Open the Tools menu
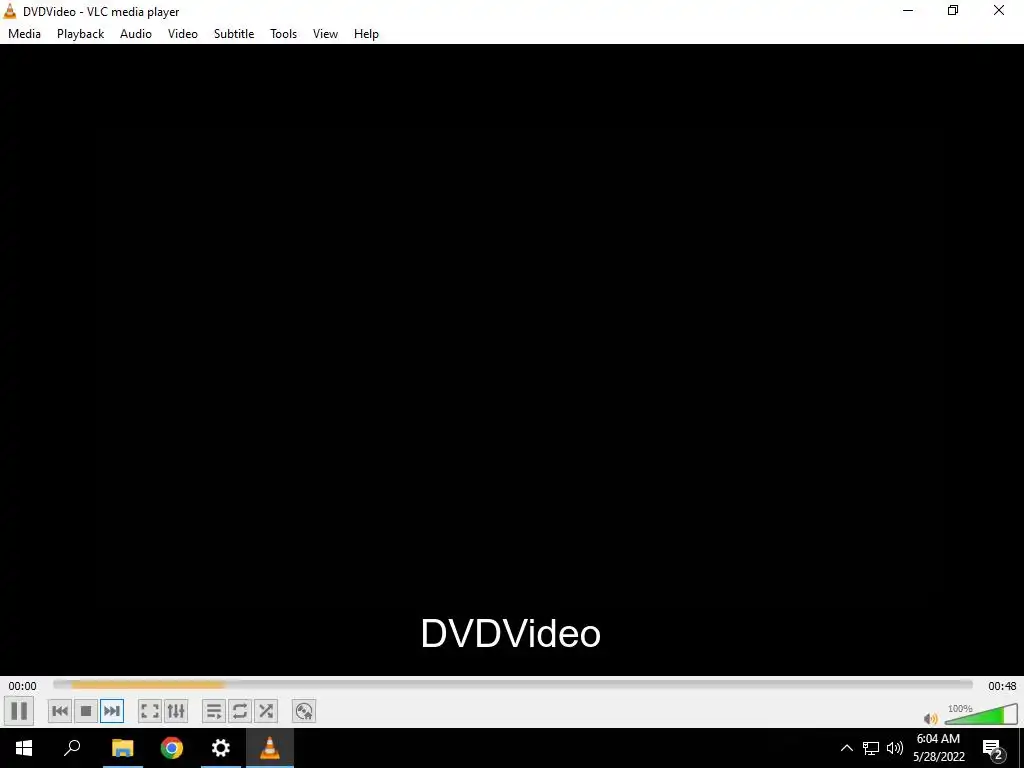Image resolution: width=1024 pixels, height=768 pixels. (x=283, y=34)
